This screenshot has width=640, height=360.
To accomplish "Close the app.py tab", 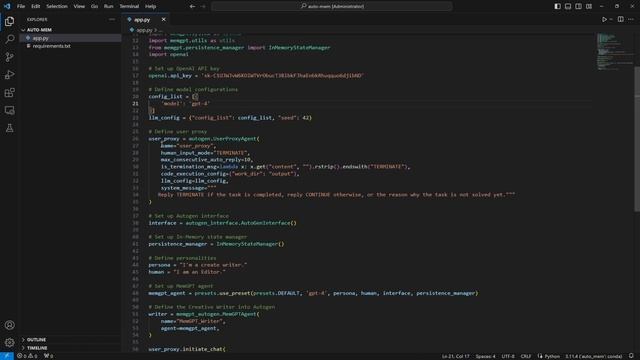I will tap(164, 20).
